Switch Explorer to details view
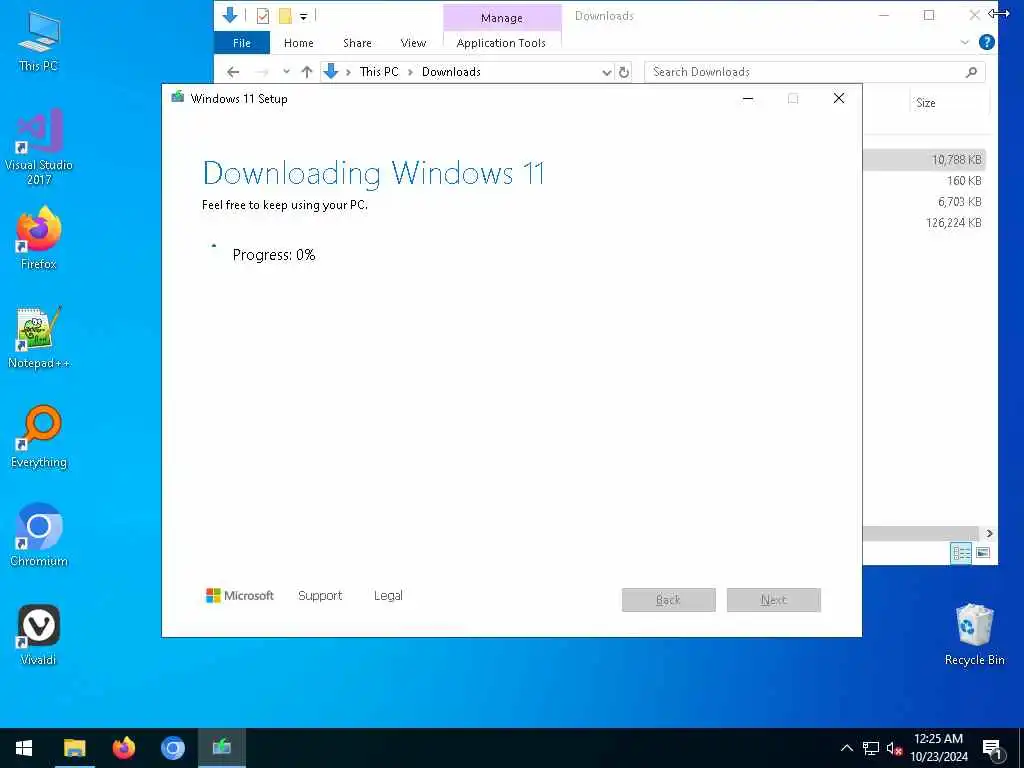This screenshot has width=1024, height=768. (x=961, y=553)
